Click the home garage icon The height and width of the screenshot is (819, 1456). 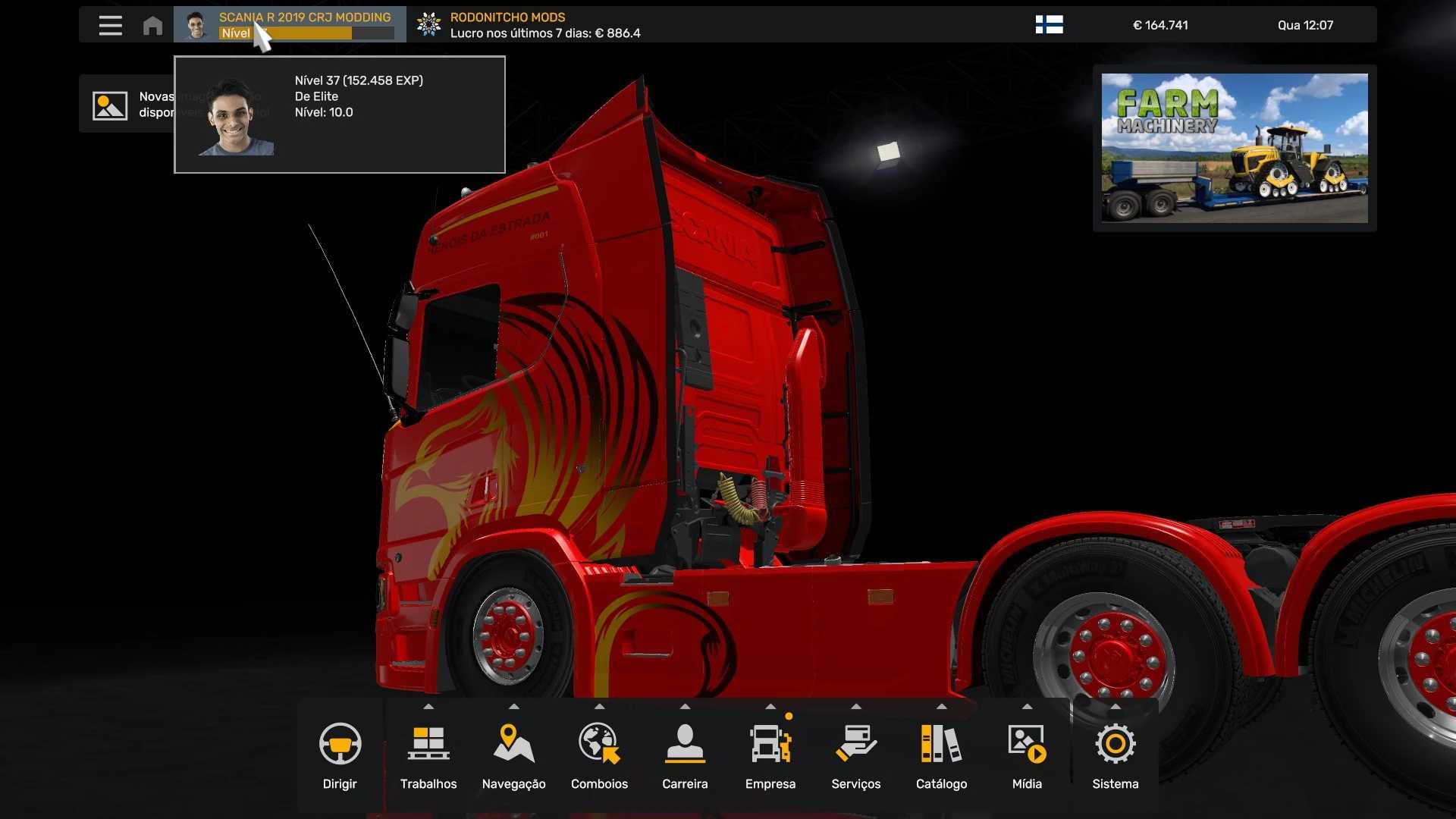[x=152, y=26]
